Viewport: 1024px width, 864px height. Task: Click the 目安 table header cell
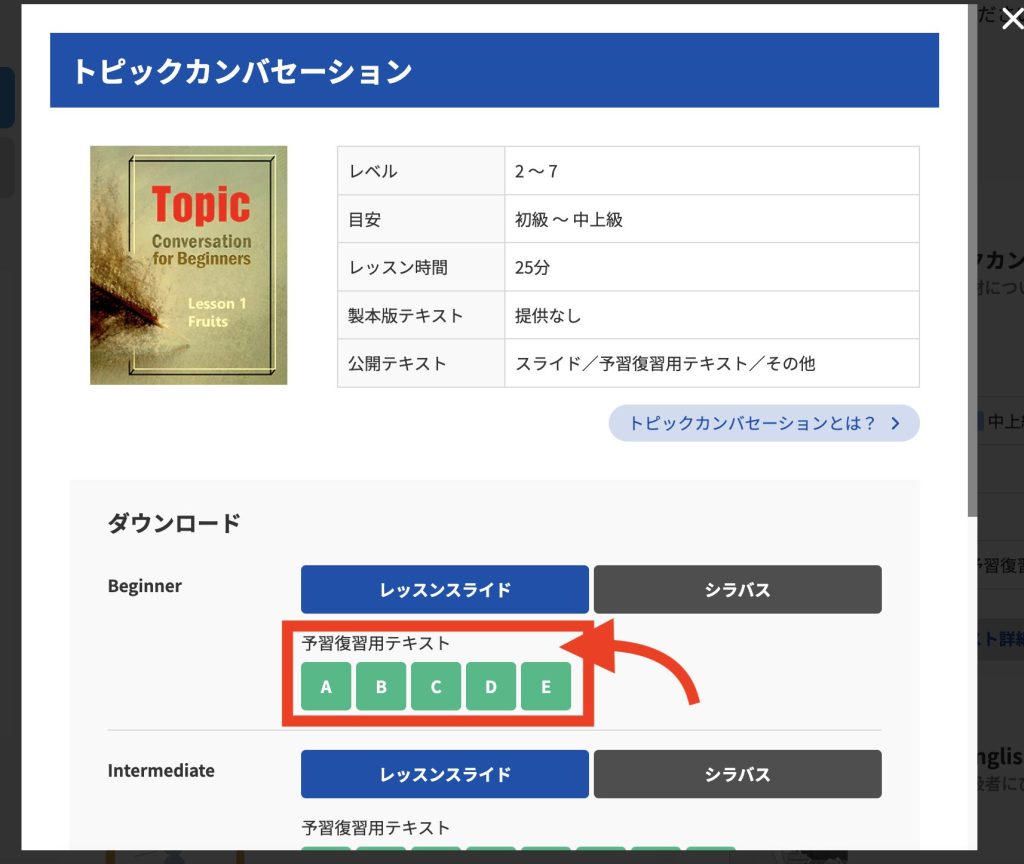click(421, 219)
